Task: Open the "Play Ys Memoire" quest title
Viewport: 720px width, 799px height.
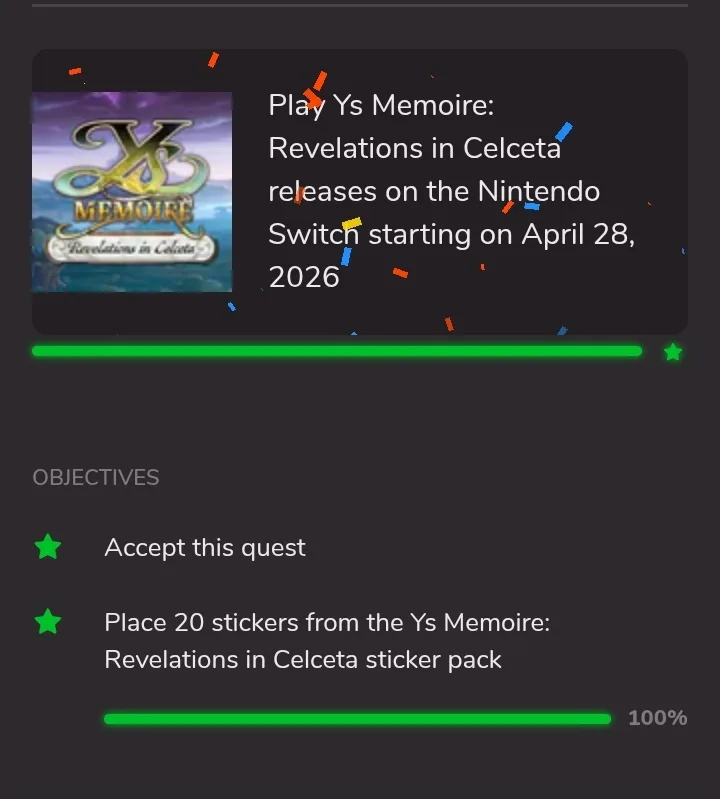Action: pos(381,105)
